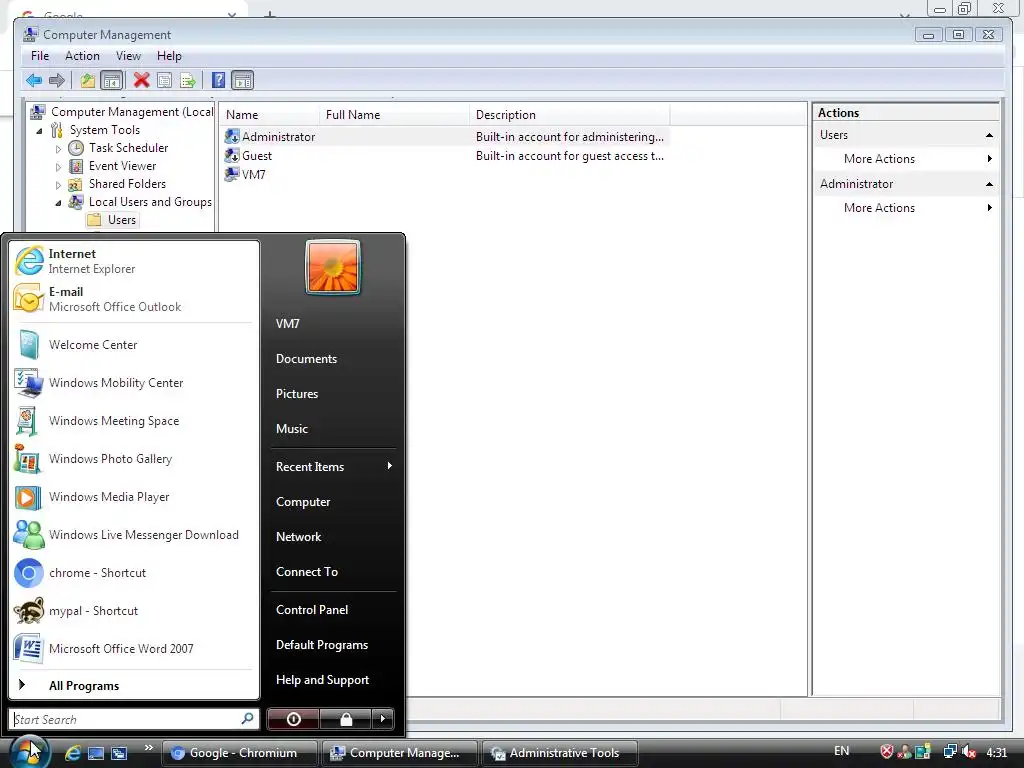Open Properties from the toolbar
Screen dimensions: 1024x768
165,80
